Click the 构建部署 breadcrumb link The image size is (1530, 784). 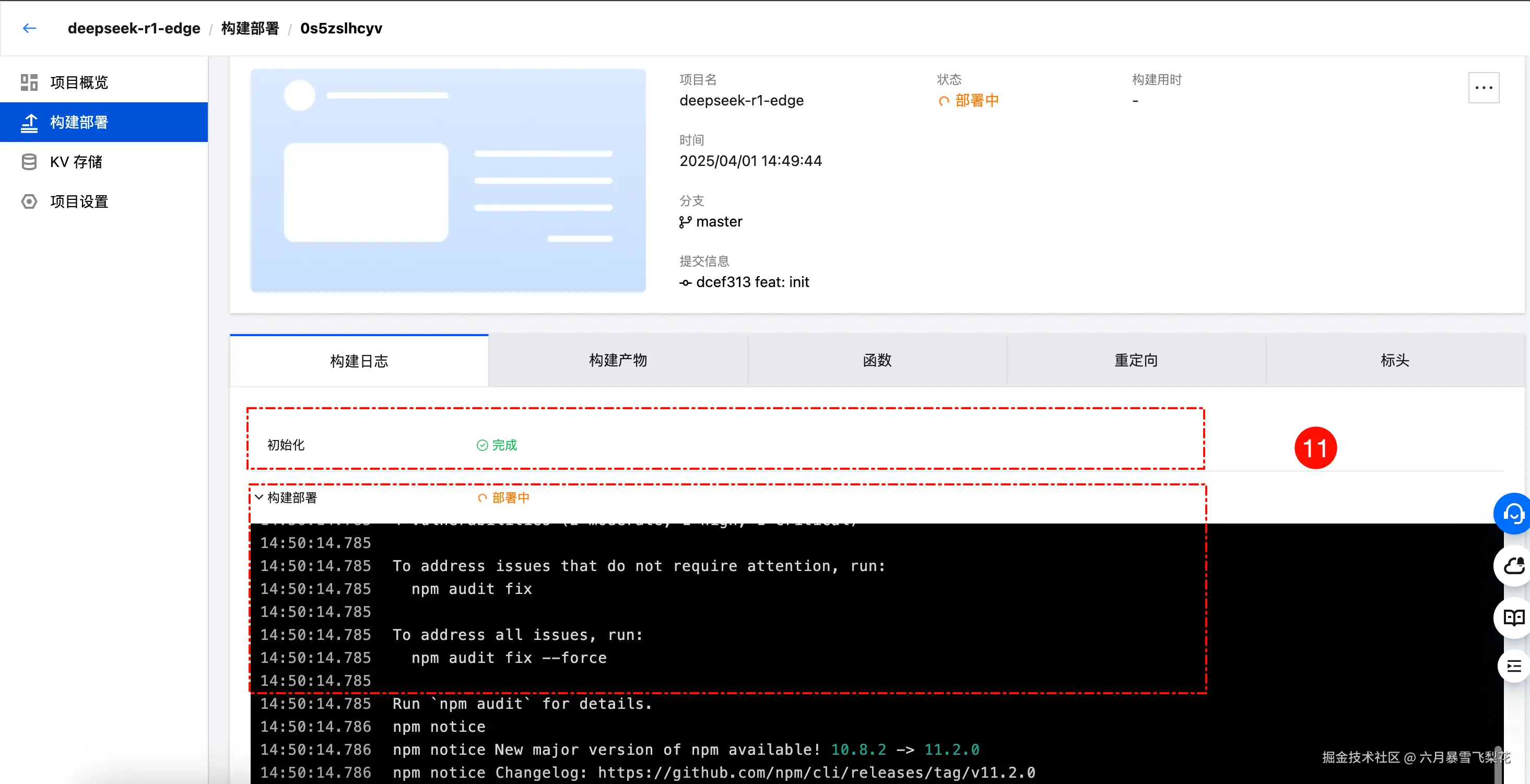tap(250, 29)
